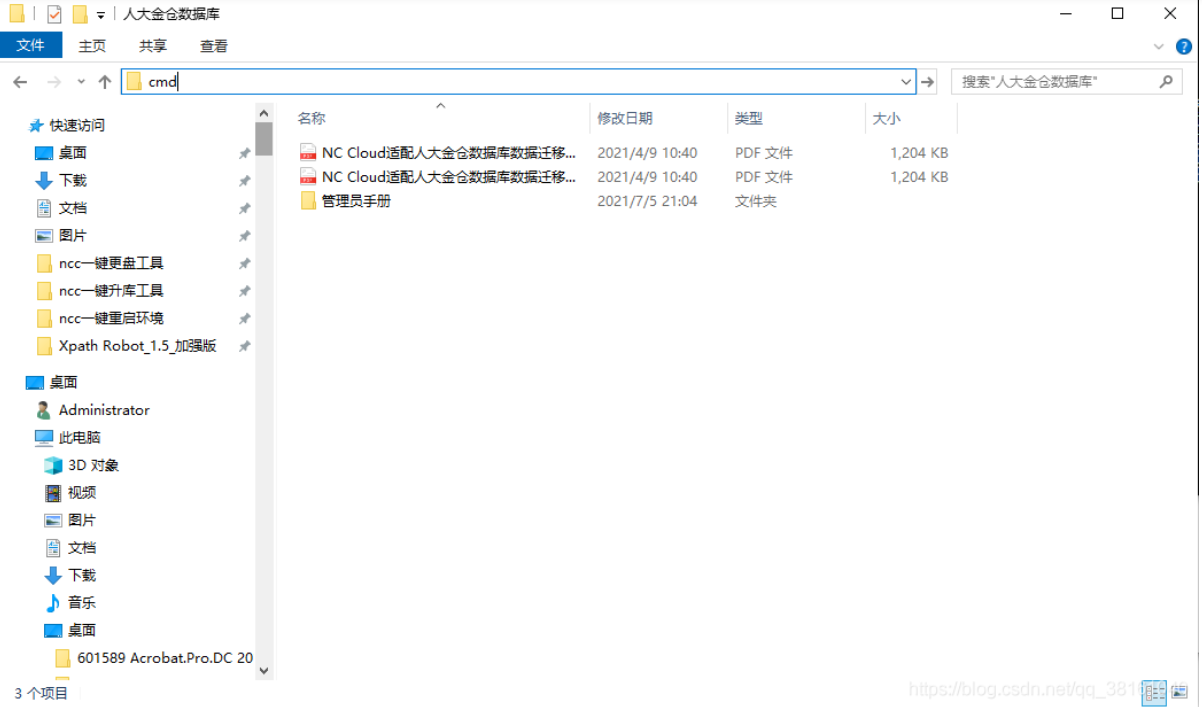Go back with the left arrow button
Screen dimensions: 1202x707
click(x=20, y=82)
